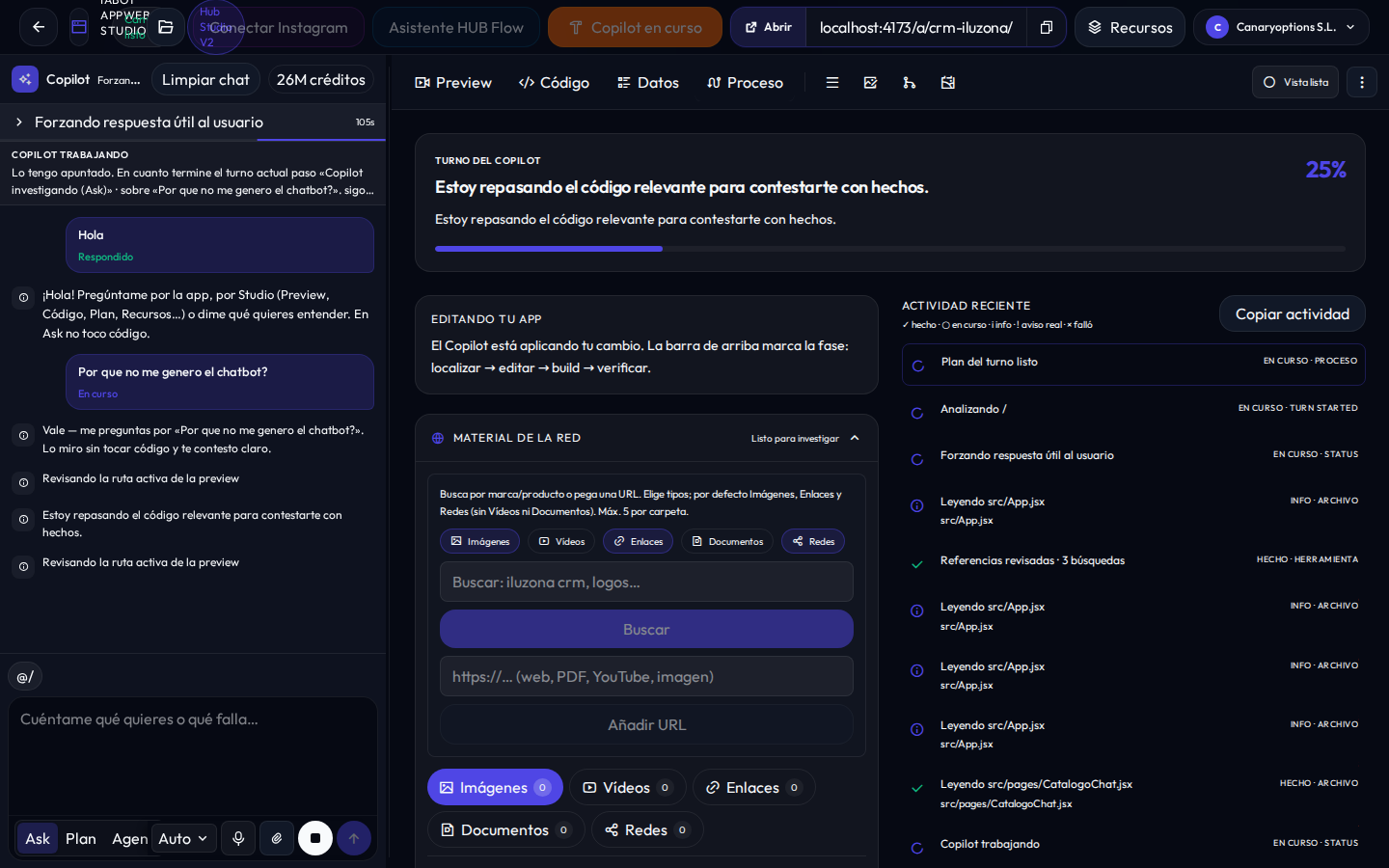Toggle the Vídeos search type chip
Viewport: 1389px width, 868px height.
point(561,541)
